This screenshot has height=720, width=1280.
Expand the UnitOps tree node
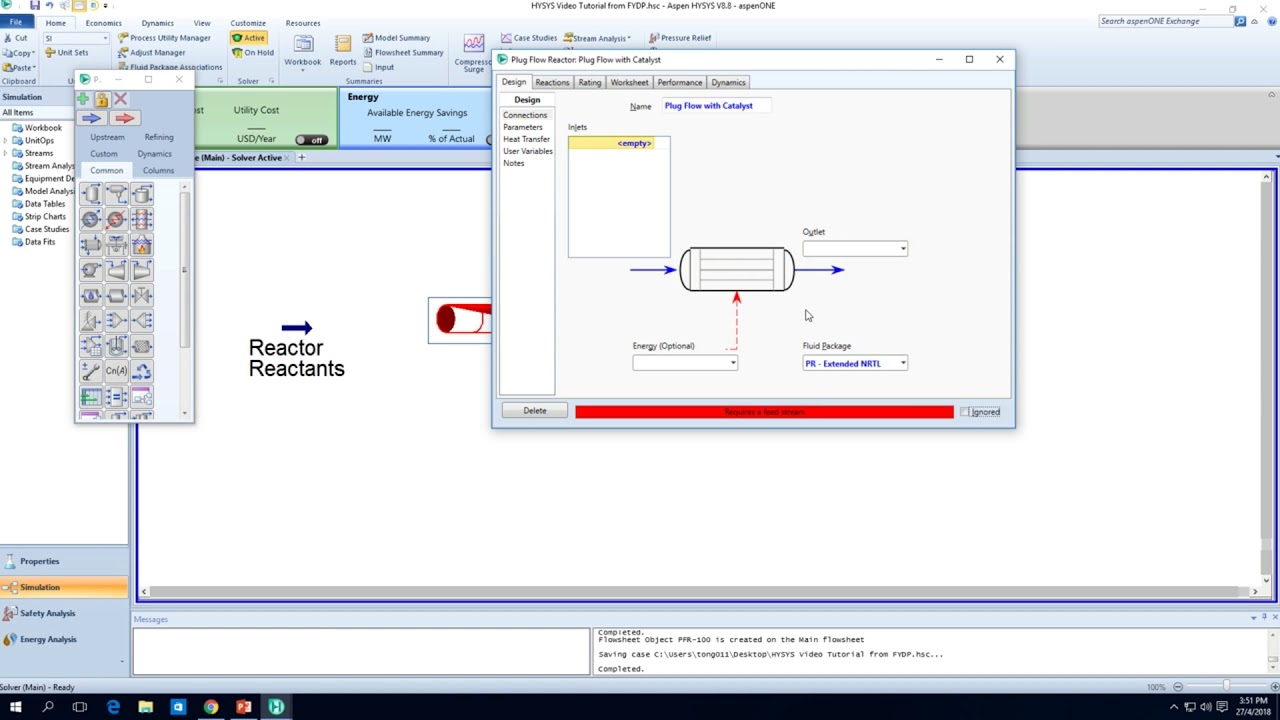(x=5, y=140)
